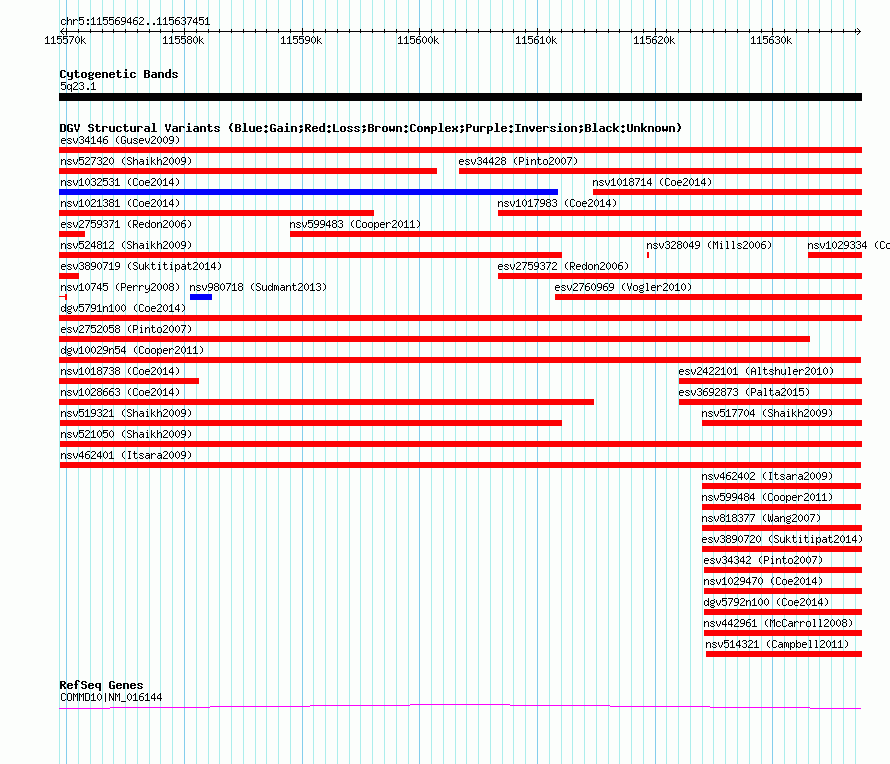This screenshot has width=890, height=764.
Task: Click nsv599484 (Cooper2011) label
Action: click(x=767, y=497)
